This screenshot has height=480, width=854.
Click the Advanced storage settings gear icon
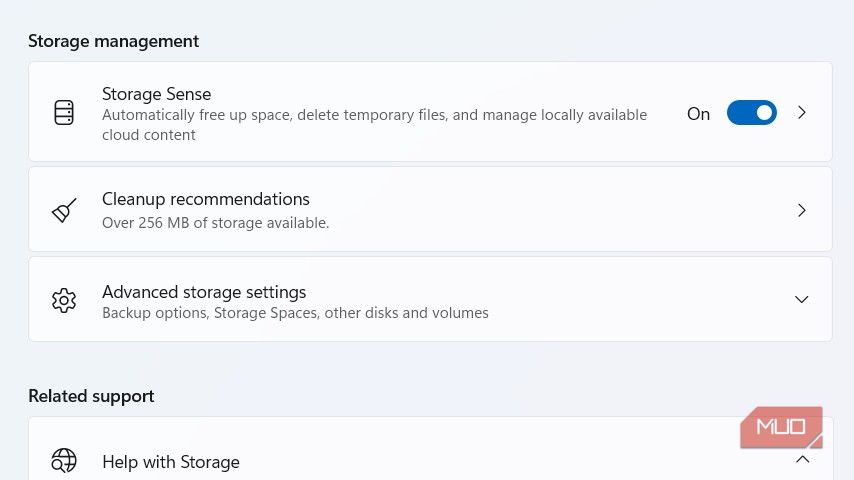tap(64, 300)
